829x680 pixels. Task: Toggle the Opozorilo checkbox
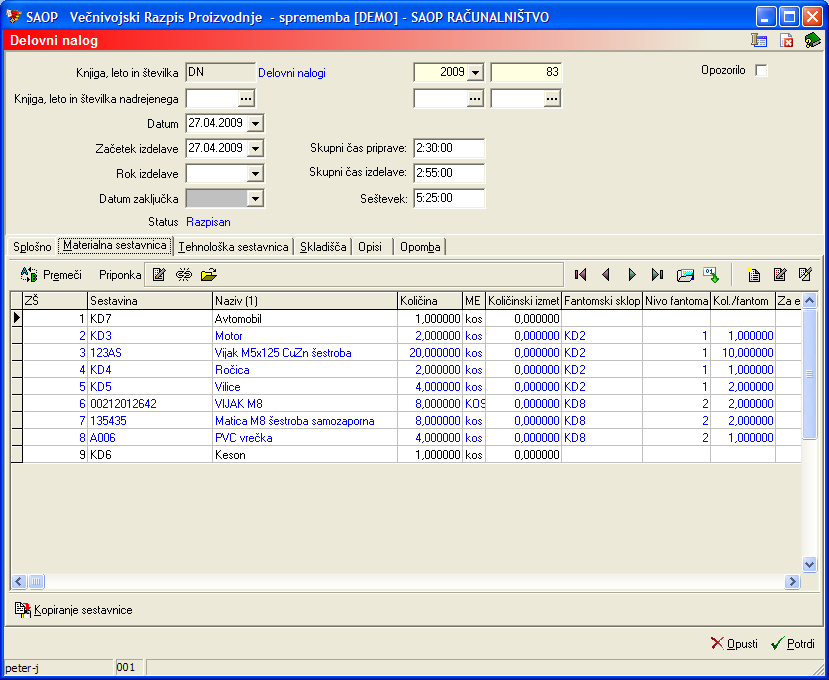[761, 71]
